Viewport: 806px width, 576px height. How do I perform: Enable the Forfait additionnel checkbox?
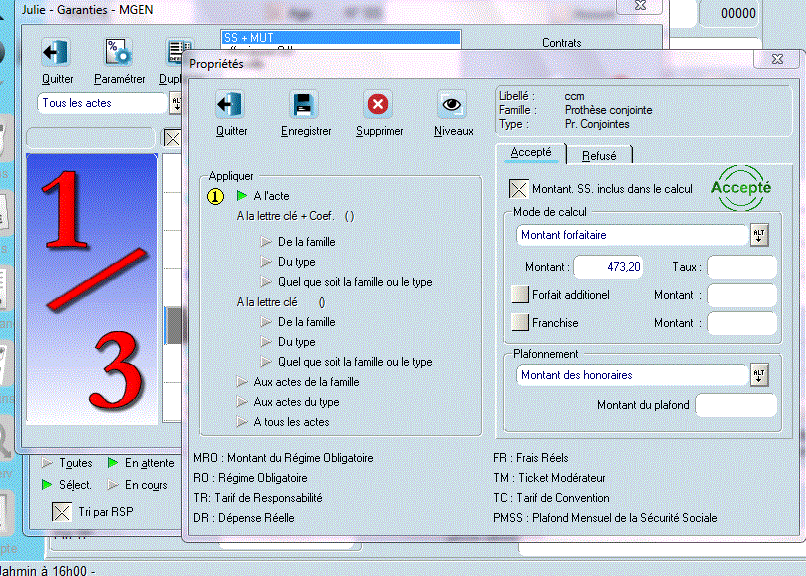pyautogui.click(x=519, y=295)
